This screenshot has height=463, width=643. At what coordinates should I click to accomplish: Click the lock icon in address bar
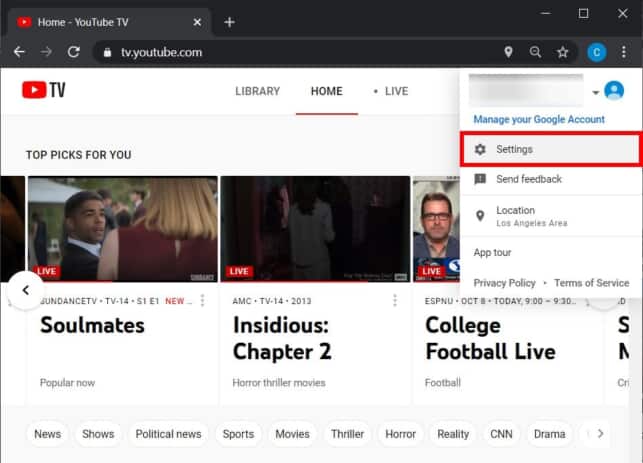(x=107, y=52)
